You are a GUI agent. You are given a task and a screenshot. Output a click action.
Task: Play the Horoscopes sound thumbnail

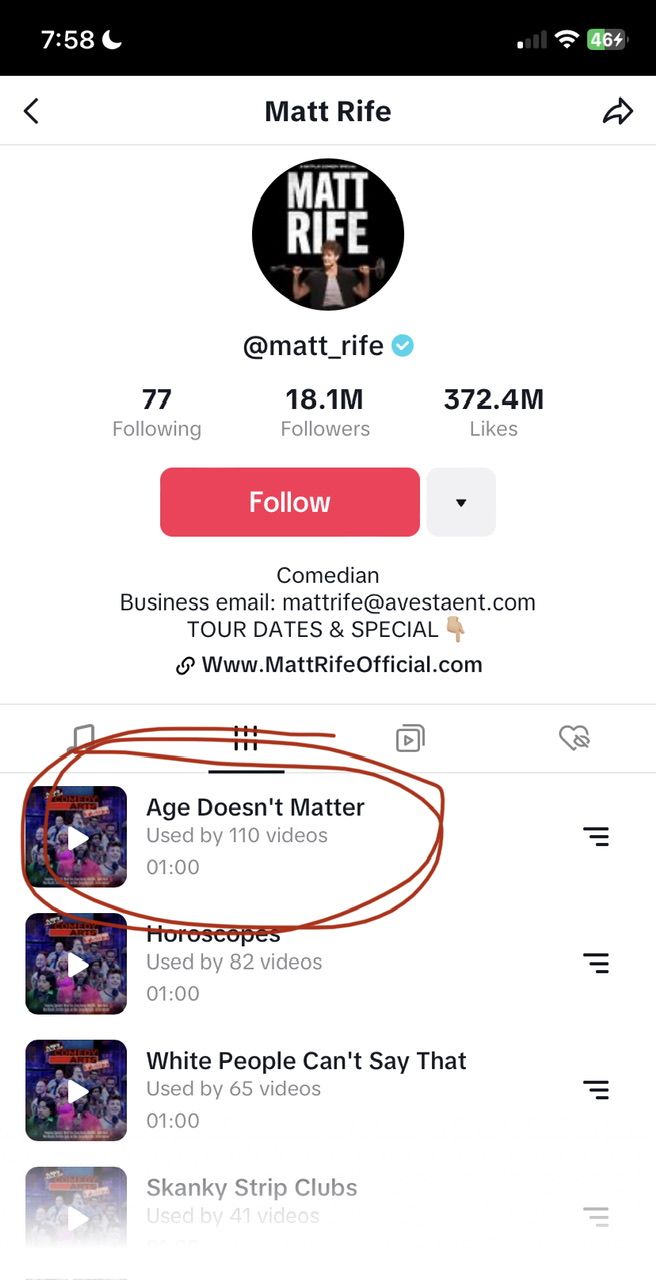point(77,964)
